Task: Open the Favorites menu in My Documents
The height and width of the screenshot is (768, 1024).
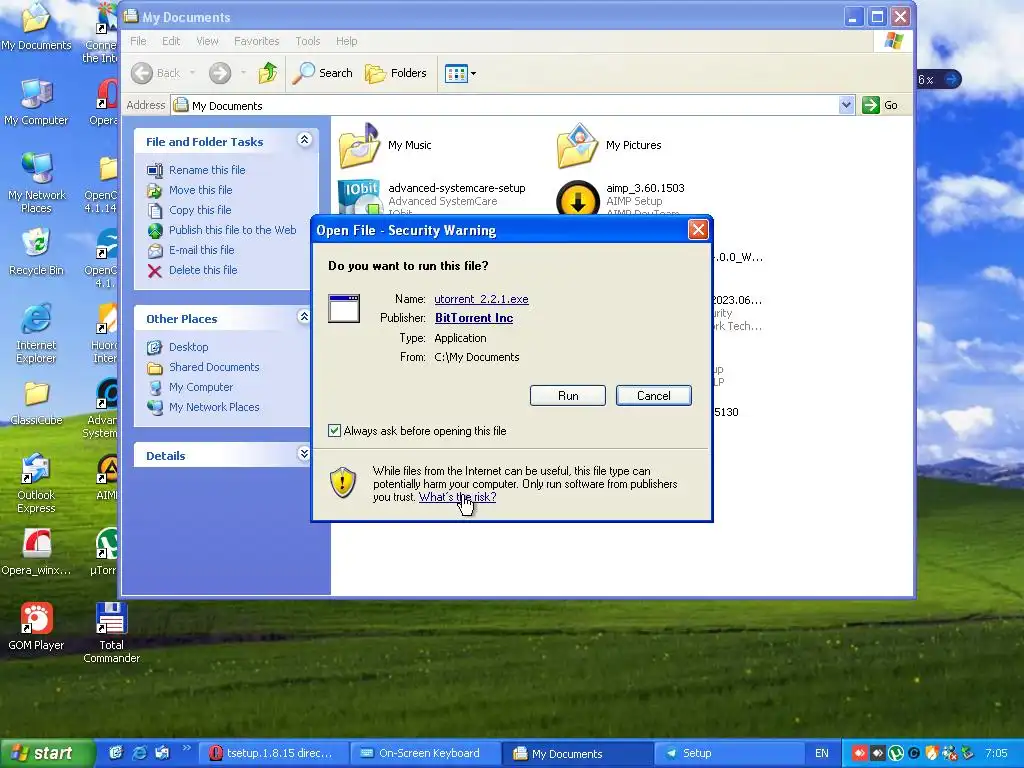Action: click(257, 41)
